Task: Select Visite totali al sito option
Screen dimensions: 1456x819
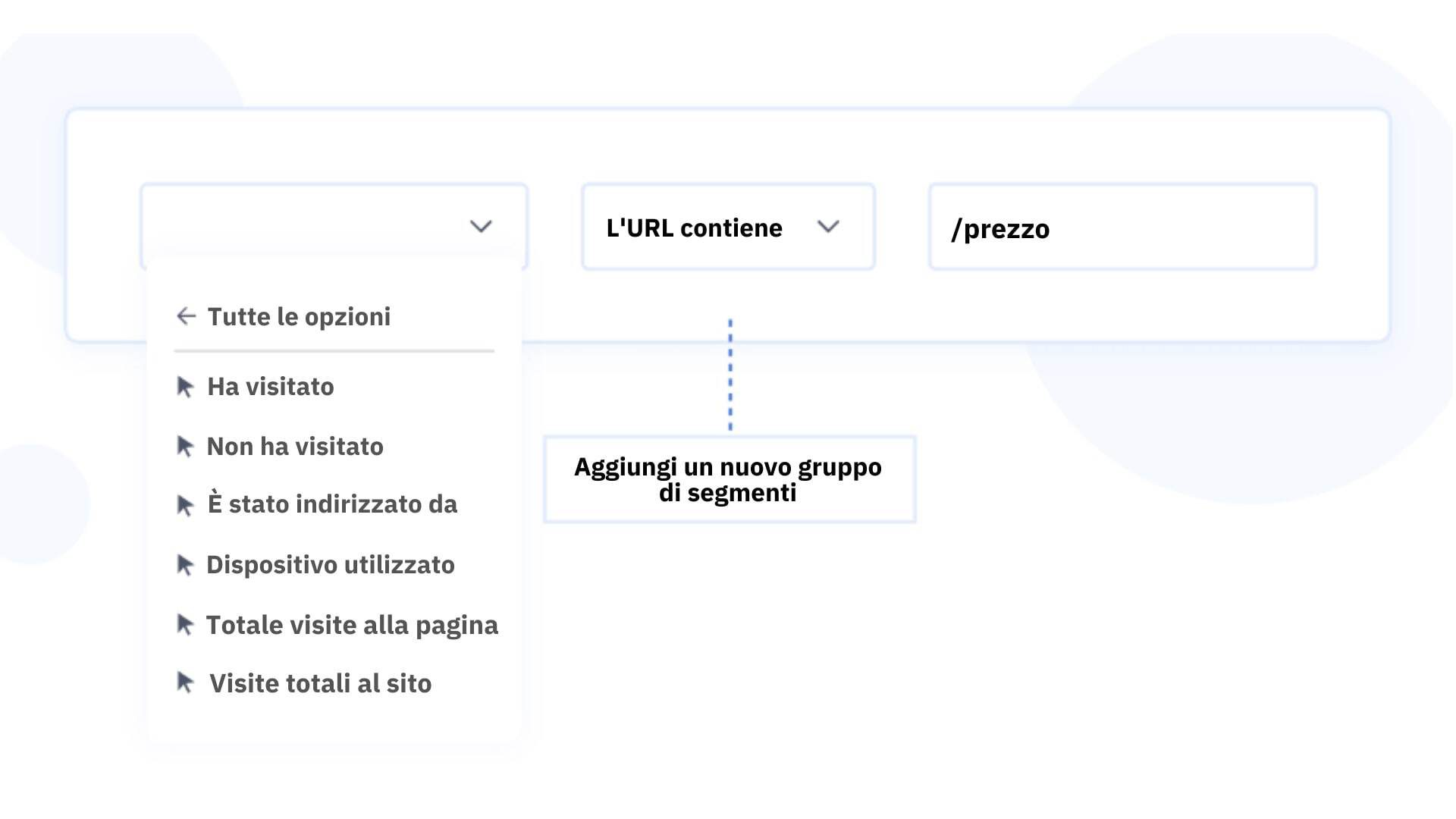Action: tap(320, 683)
